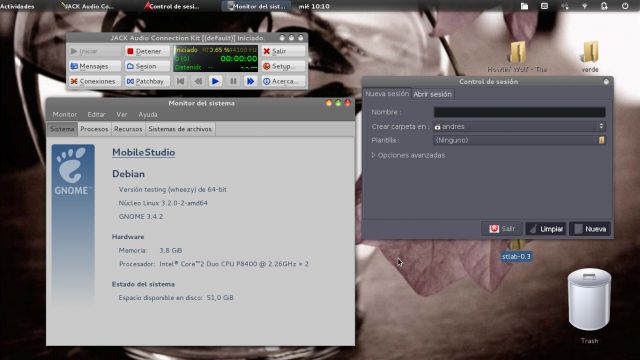Click the Nueva sesión tab
The width and height of the screenshot is (640, 360).
387,93
